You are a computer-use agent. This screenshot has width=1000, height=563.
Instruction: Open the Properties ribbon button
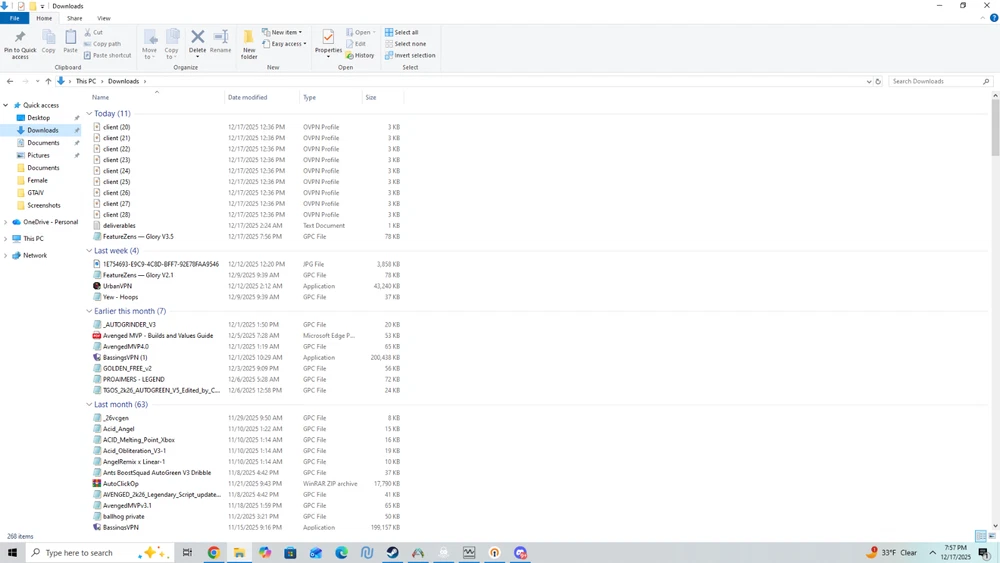[328, 43]
